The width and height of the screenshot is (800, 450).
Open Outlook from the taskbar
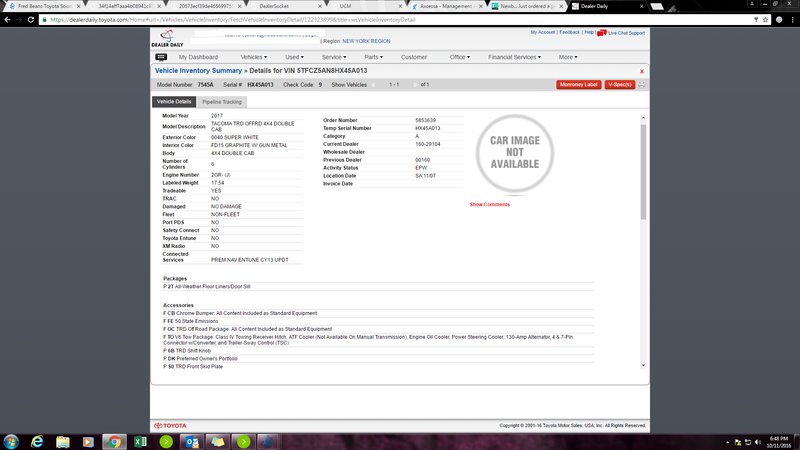pos(192,442)
